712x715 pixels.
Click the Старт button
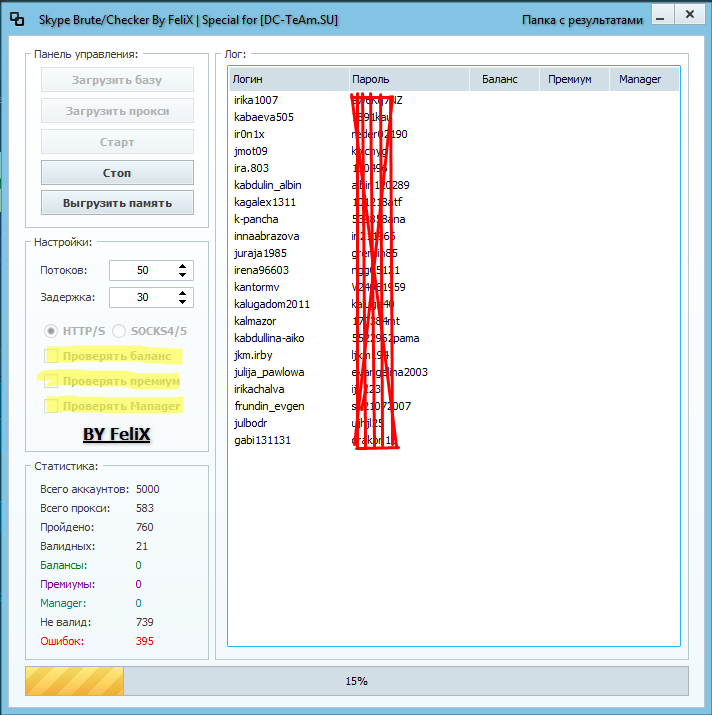pos(117,142)
